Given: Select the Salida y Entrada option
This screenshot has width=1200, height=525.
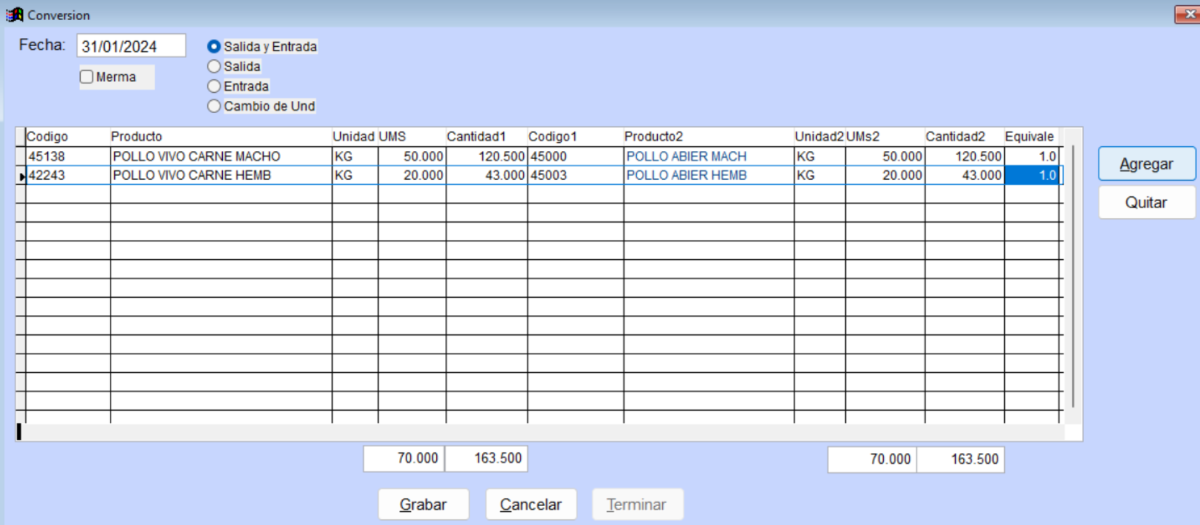Looking at the screenshot, I should [x=213, y=46].
